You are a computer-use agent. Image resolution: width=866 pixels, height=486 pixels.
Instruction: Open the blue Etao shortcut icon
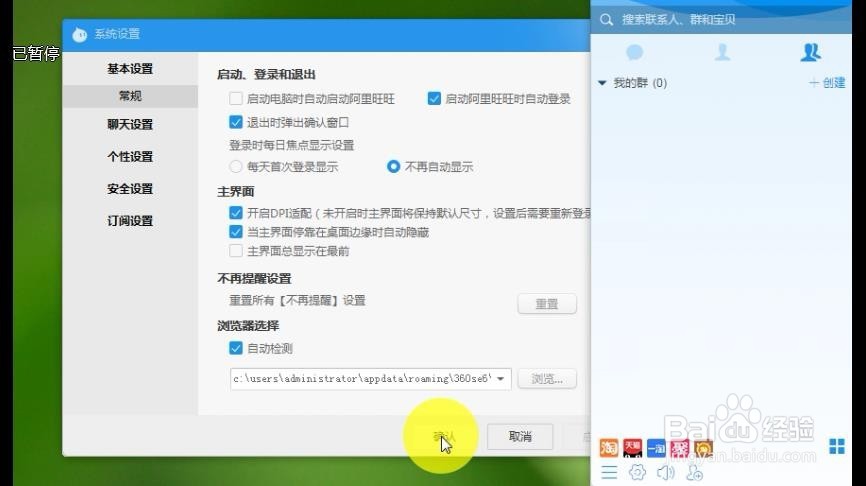point(656,447)
